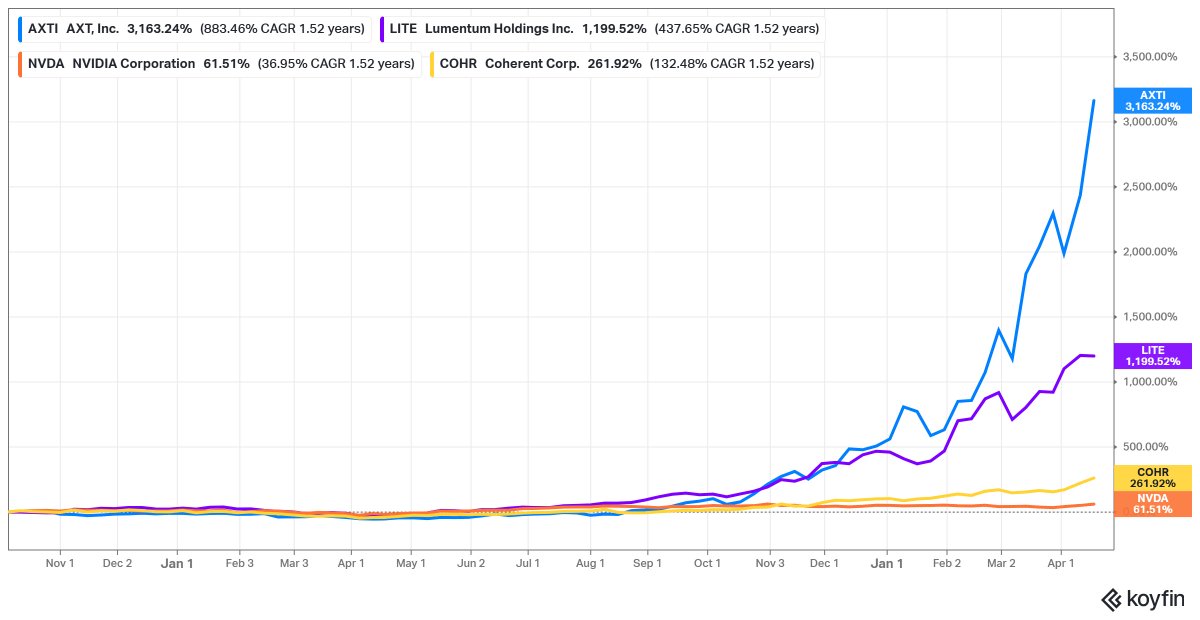Screen dimensions: 1200x620
Task: Click the Lumentum Holdings Inc. name
Action: 499,29
